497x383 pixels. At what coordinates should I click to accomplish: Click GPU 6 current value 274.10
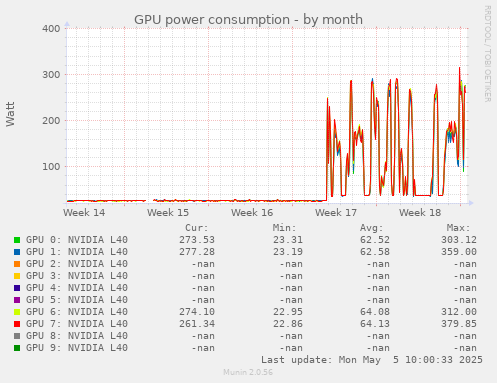(x=197, y=312)
